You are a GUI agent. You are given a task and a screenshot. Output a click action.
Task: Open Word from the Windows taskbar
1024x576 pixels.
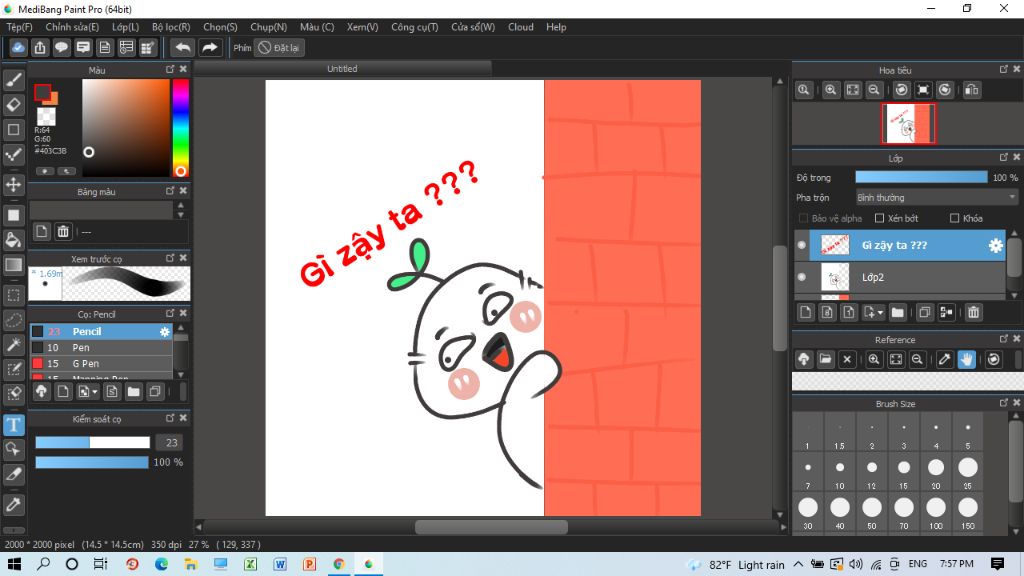280,564
